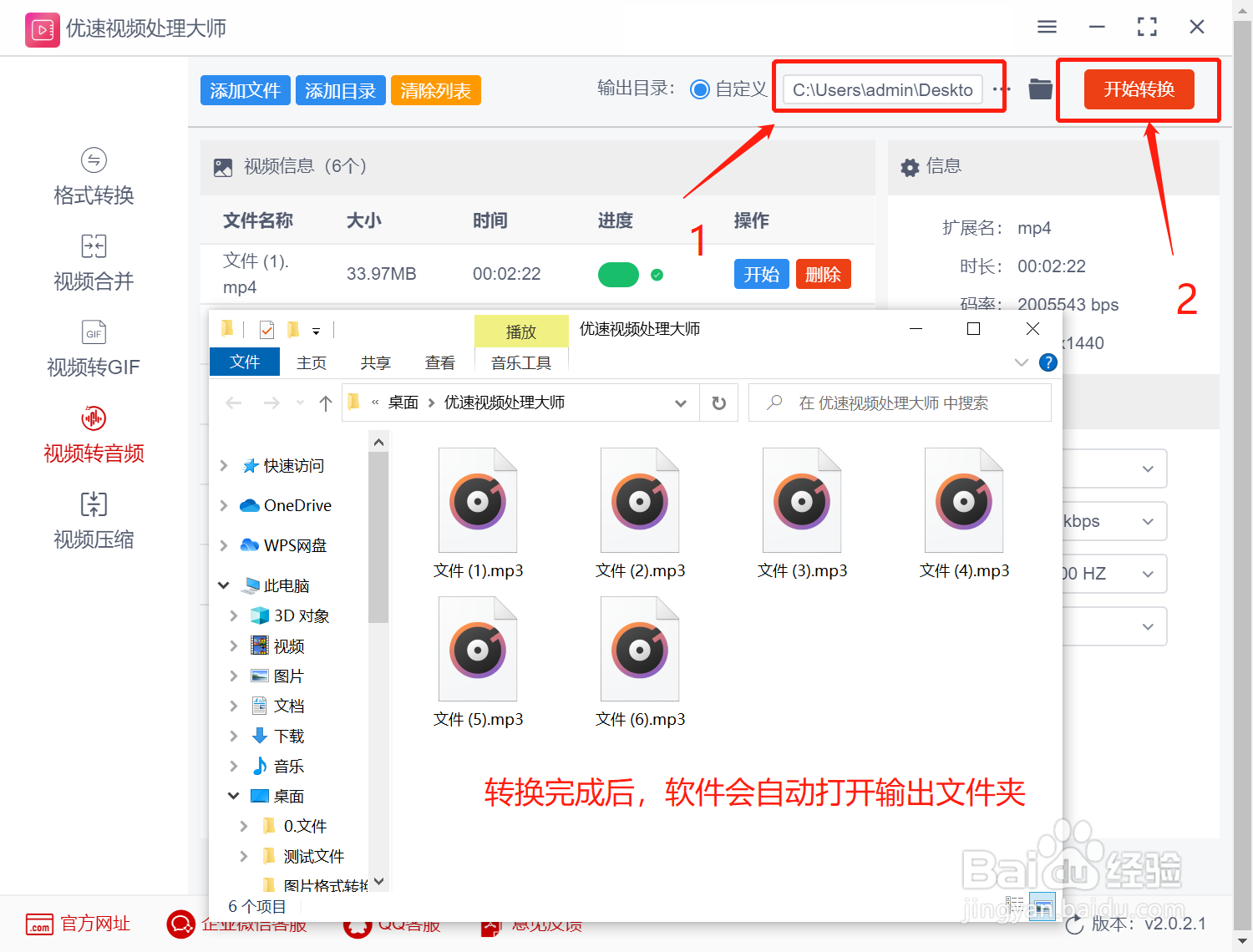Expand the quick access toolbar dropdown arrow
Image resolution: width=1253 pixels, height=952 pixels.
pyautogui.click(x=316, y=332)
